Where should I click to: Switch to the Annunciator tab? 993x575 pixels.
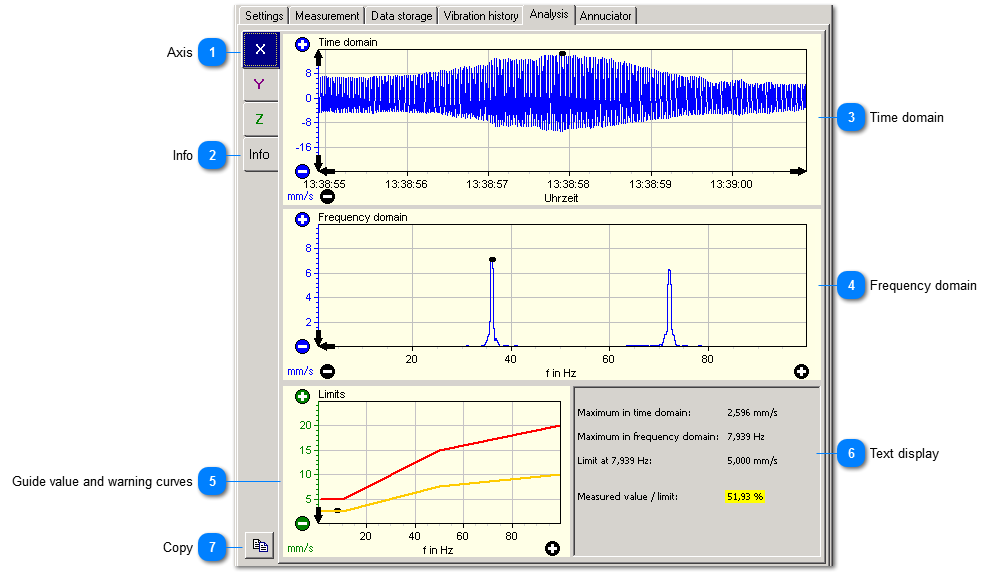[606, 16]
